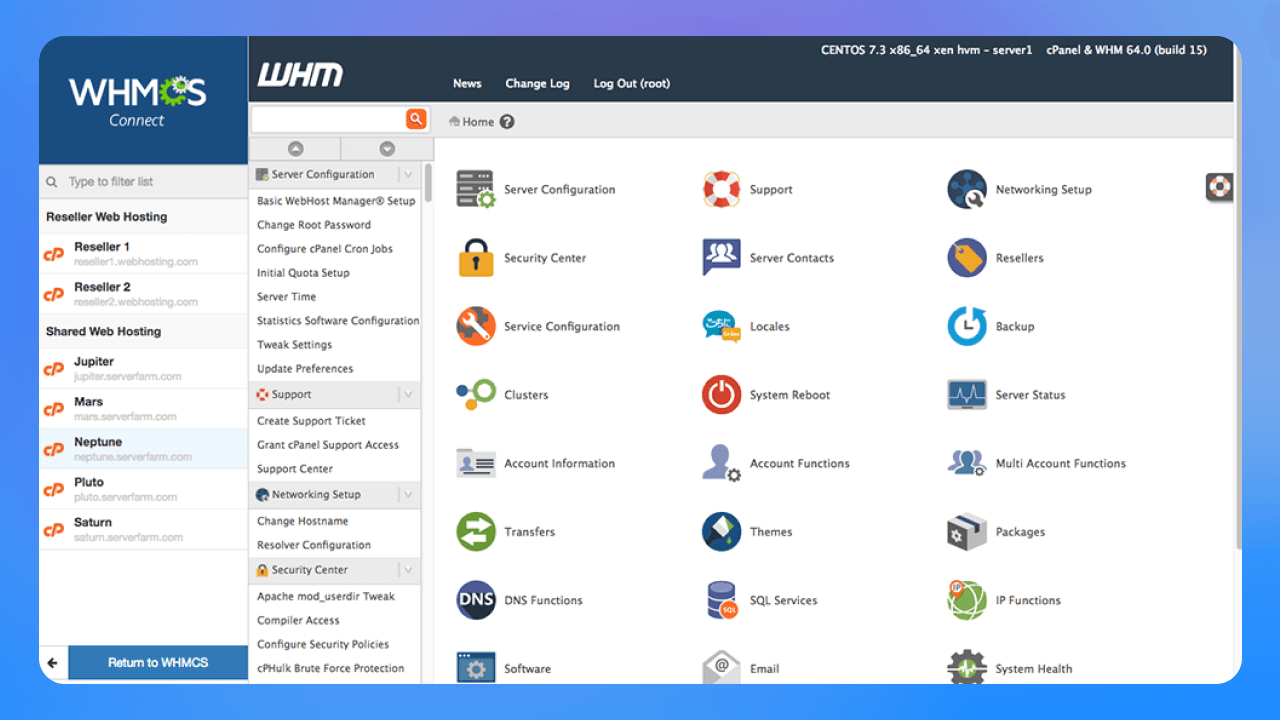The image size is (1280, 720).
Task: Open the Packages box icon
Action: pos(967,532)
